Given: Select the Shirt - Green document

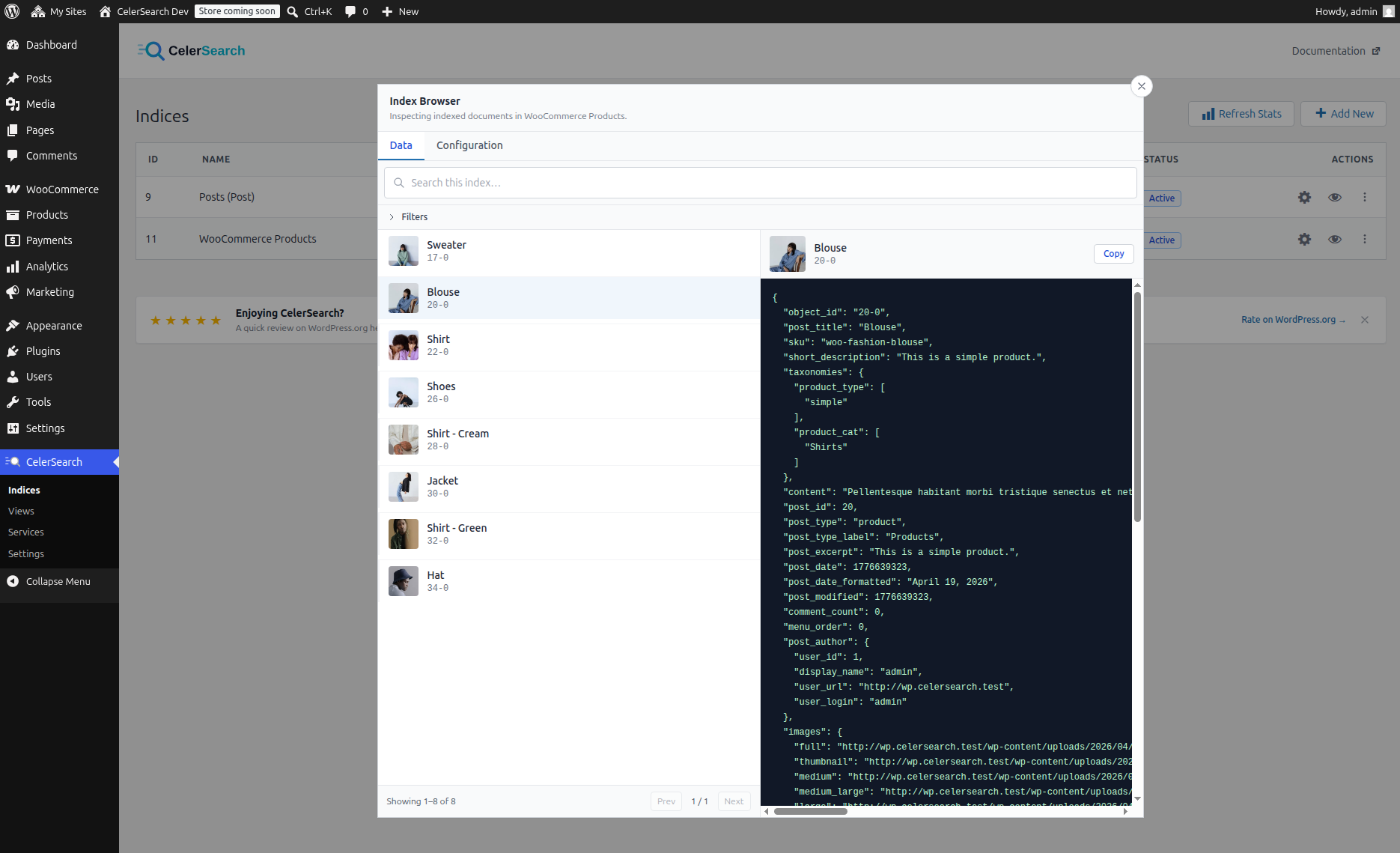Looking at the screenshot, I should click(569, 535).
